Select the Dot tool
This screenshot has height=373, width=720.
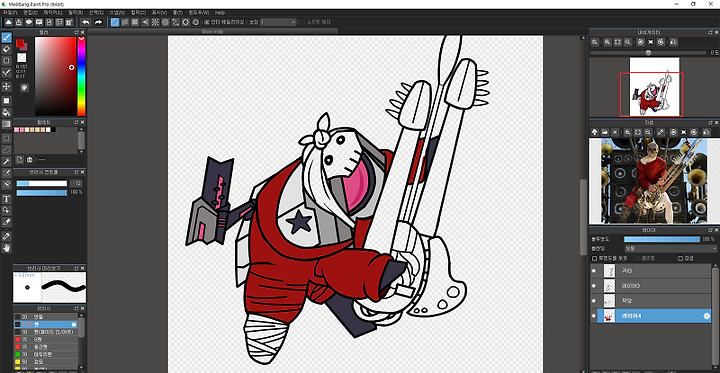pyautogui.click(x=6, y=61)
